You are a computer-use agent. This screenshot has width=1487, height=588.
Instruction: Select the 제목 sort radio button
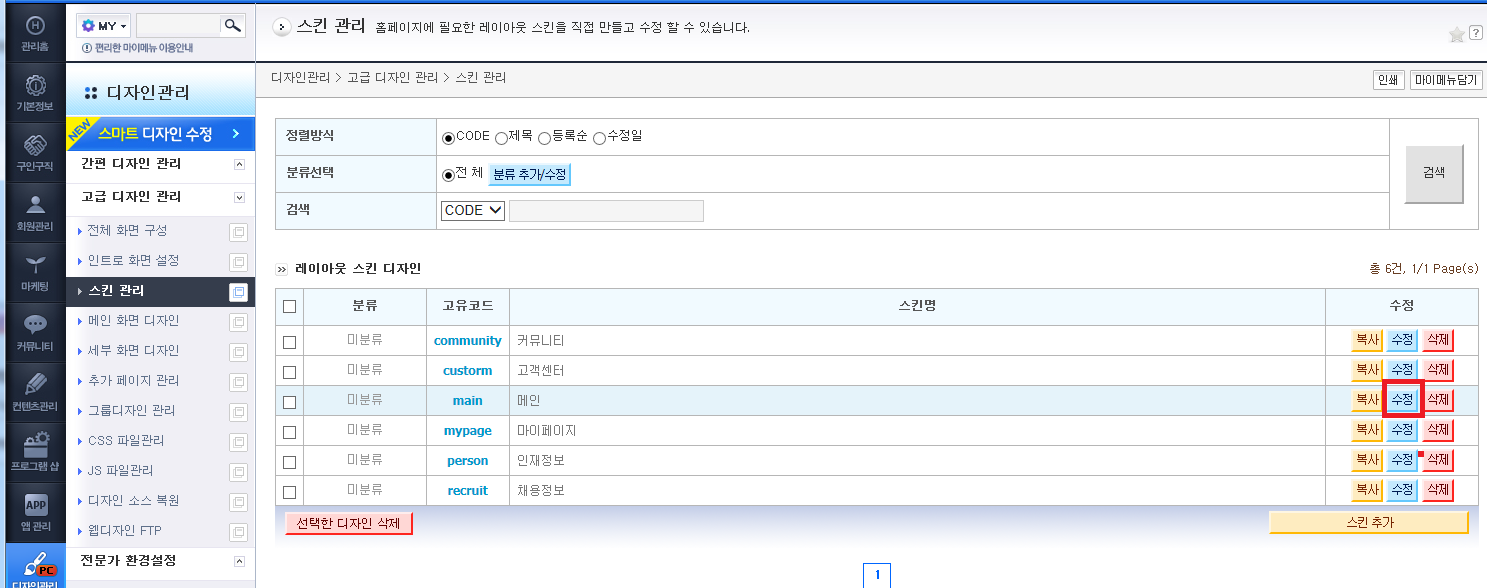click(502, 138)
